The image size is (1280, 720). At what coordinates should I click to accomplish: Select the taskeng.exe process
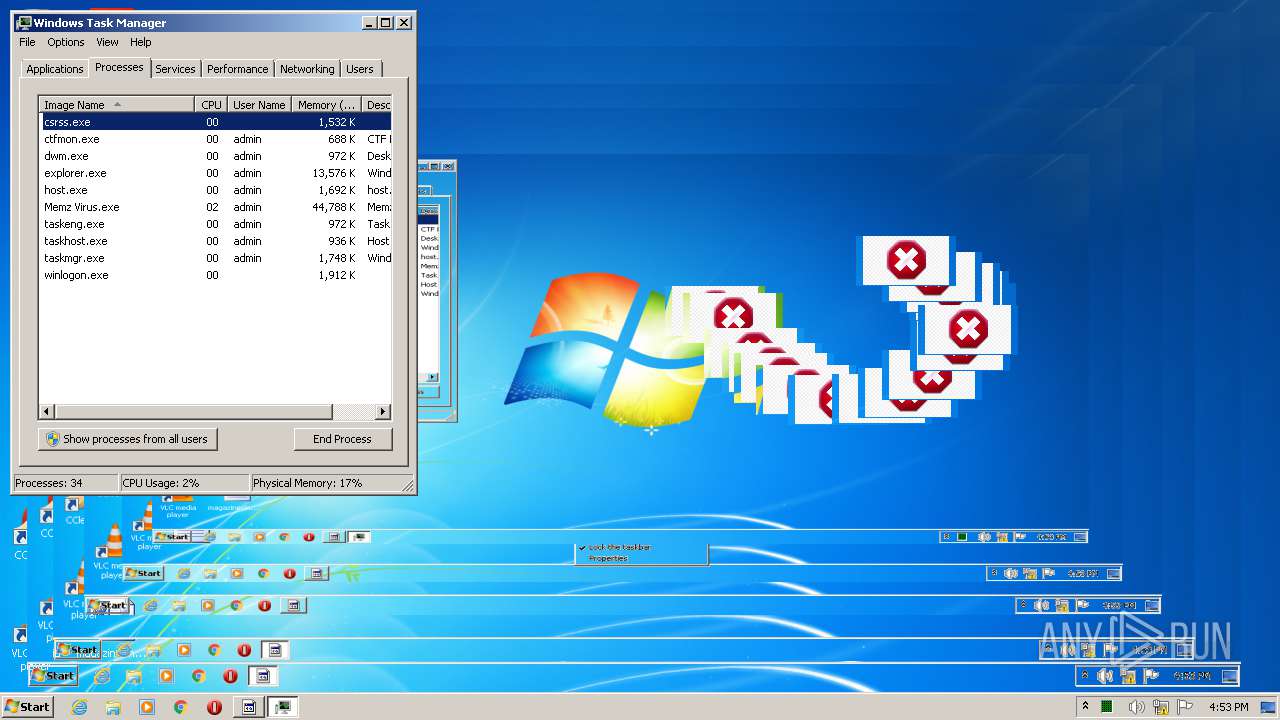pyautogui.click(x=215, y=224)
